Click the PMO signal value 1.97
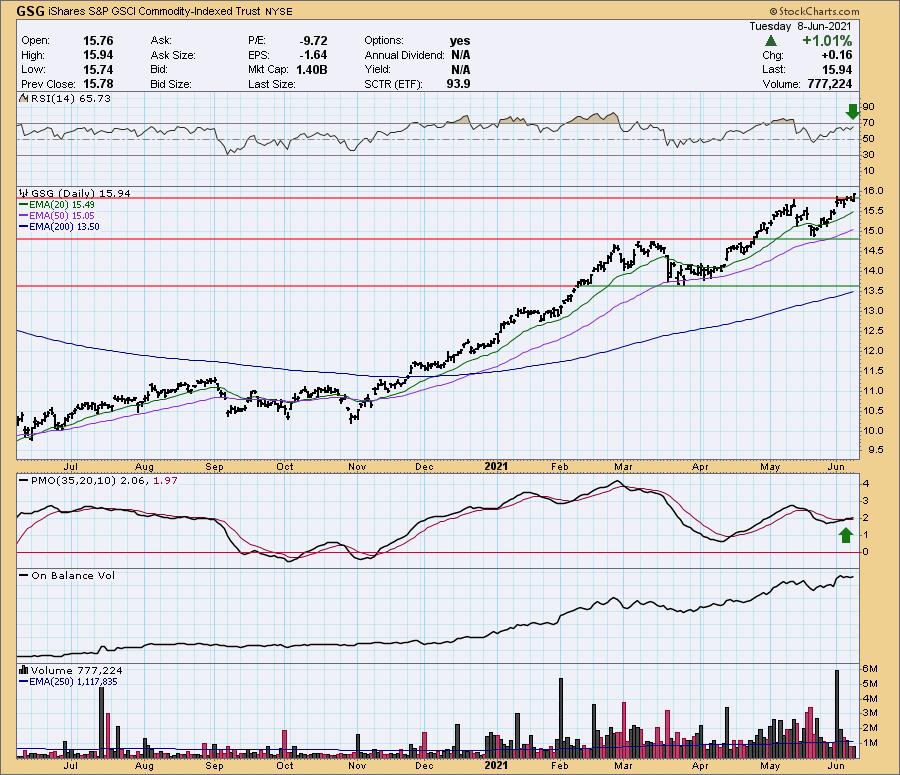Image resolution: width=900 pixels, height=775 pixels. (x=165, y=480)
